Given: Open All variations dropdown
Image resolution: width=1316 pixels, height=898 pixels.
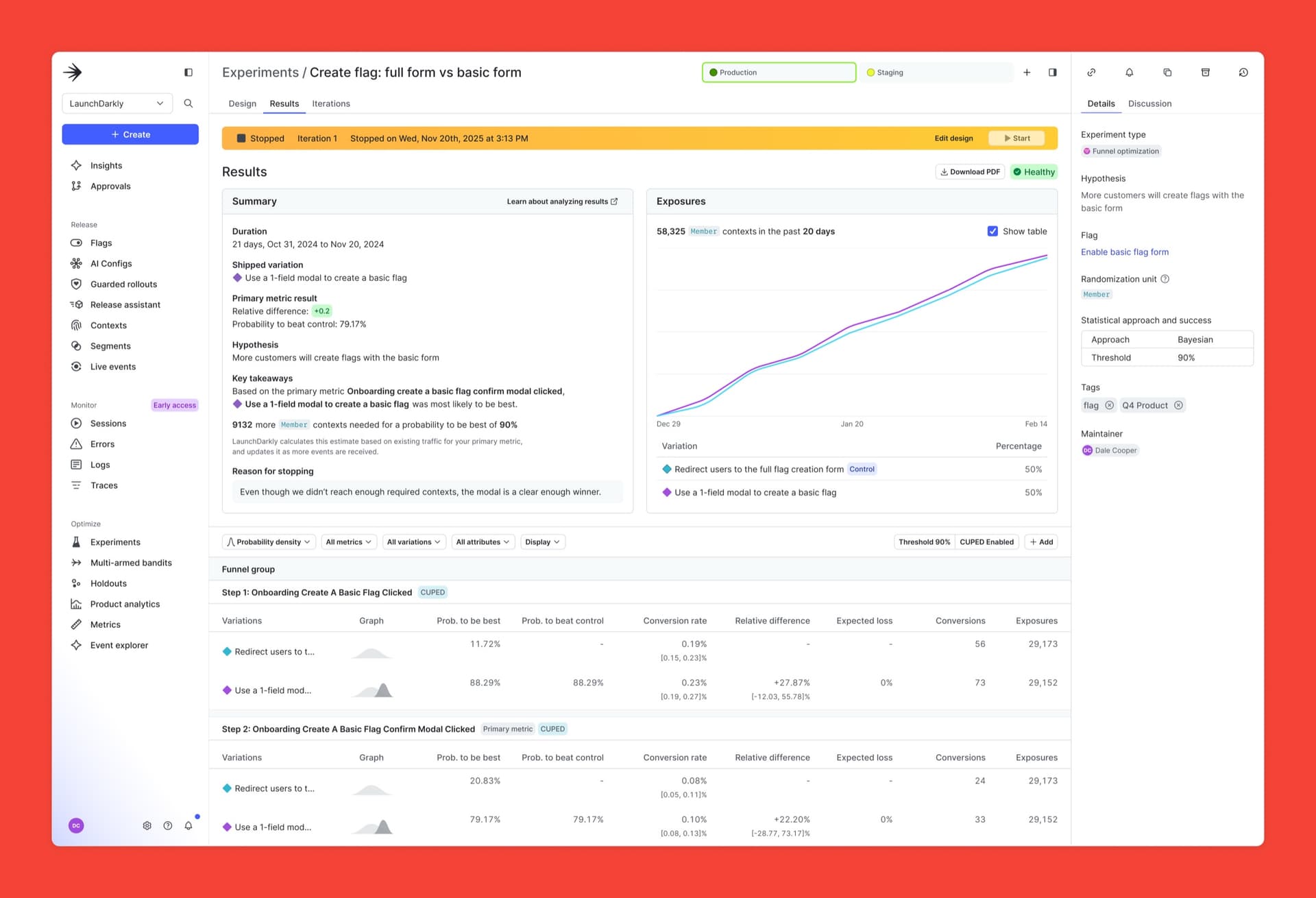Looking at the screenshot, I should [414, 542].
